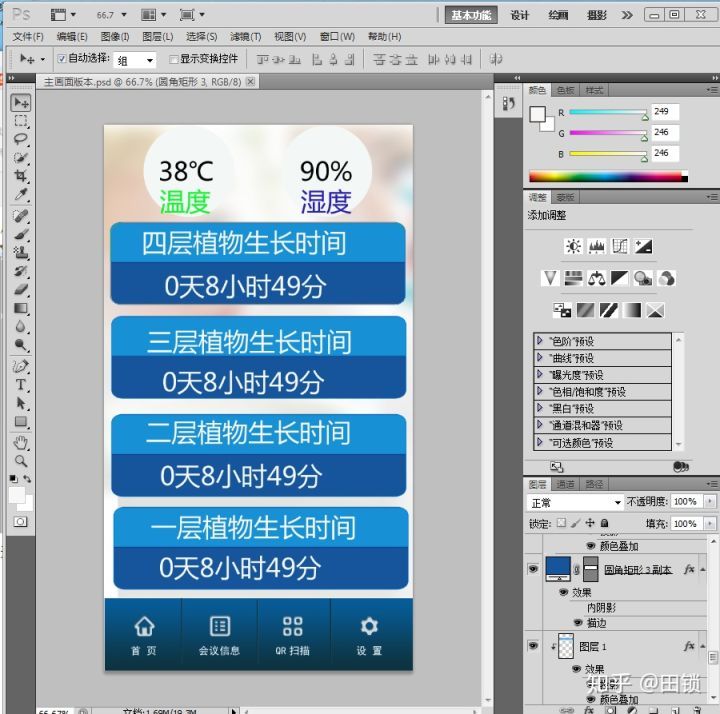Add Brightness/Contrast adjustment icon

pos(573,247)
